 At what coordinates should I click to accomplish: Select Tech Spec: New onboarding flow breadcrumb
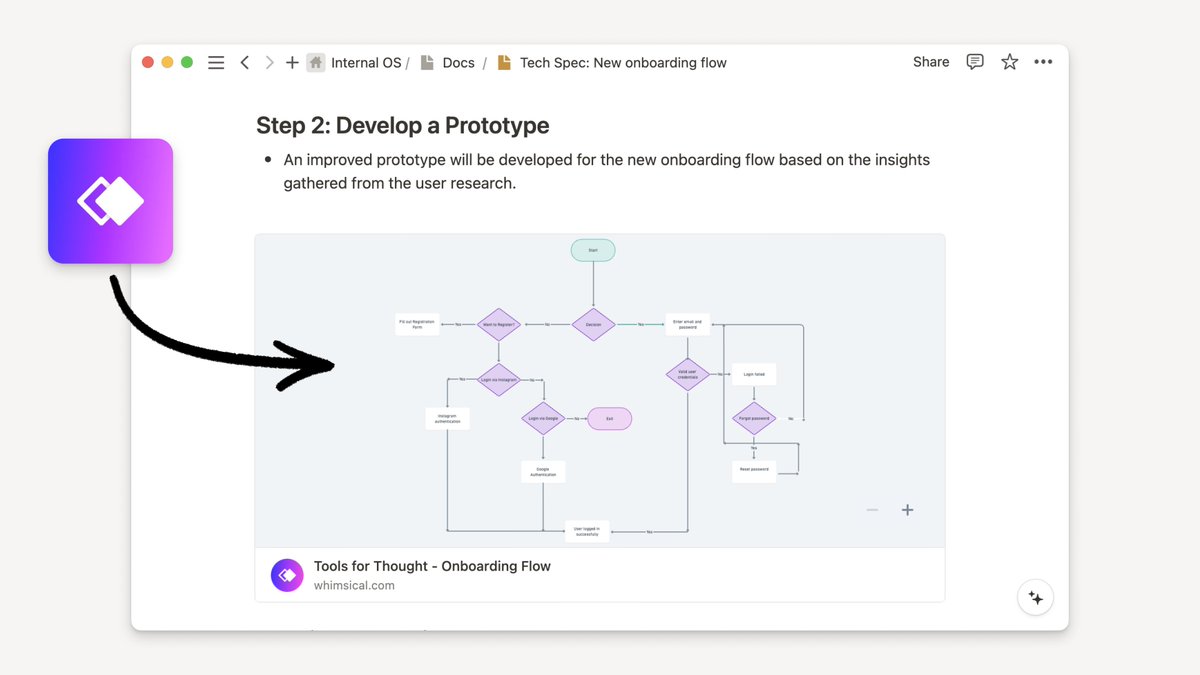pyautogui.click(x=623, y=62)
